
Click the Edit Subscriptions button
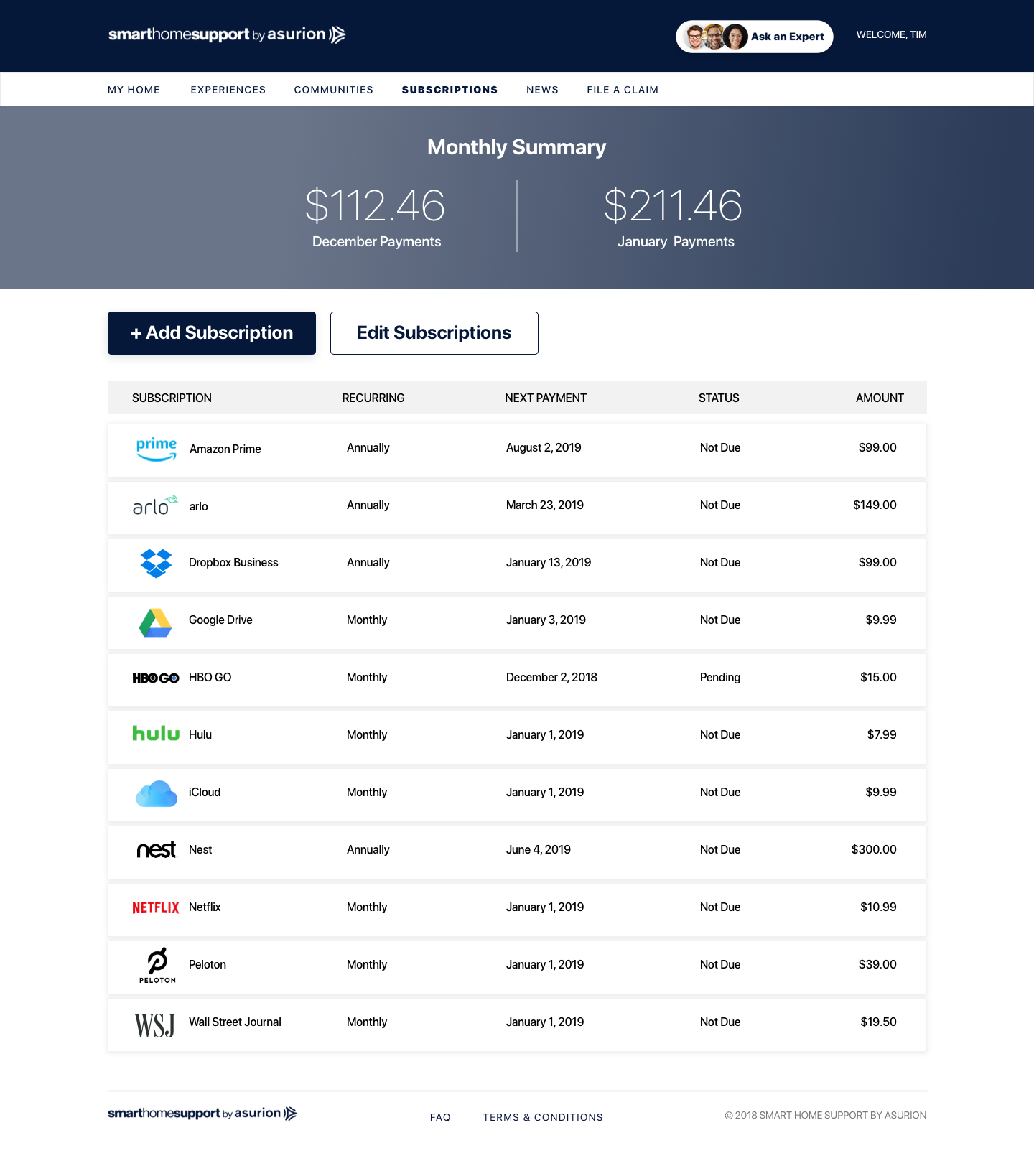(x=434, y=333)
